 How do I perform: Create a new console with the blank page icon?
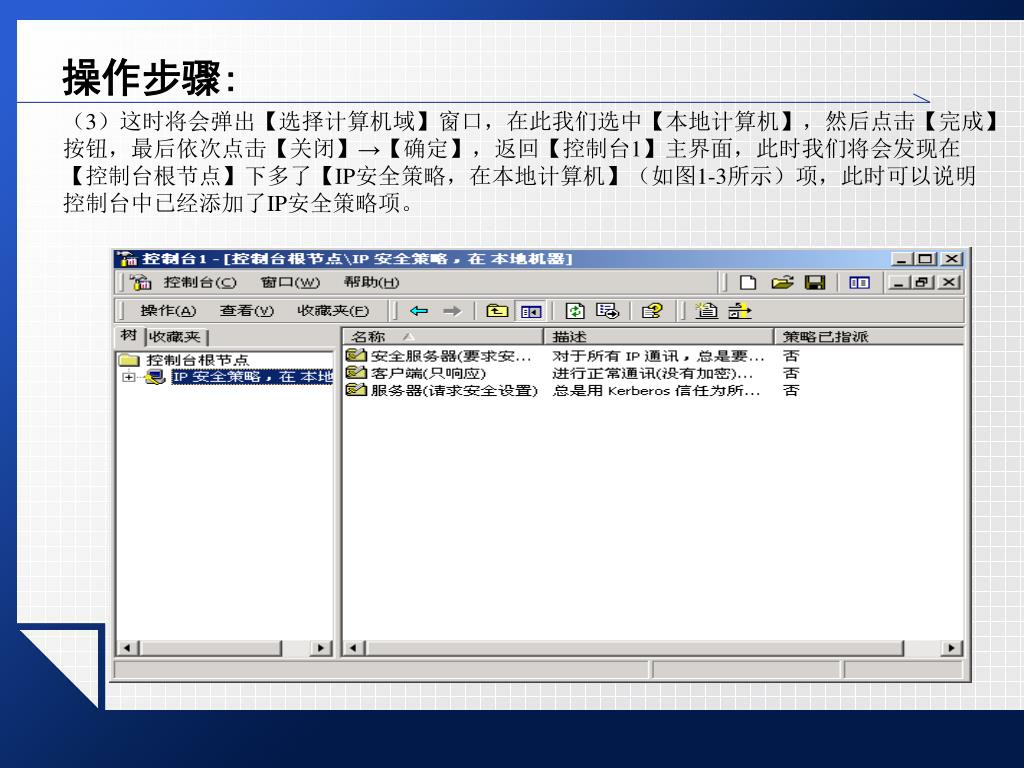(x=748, y=283)
